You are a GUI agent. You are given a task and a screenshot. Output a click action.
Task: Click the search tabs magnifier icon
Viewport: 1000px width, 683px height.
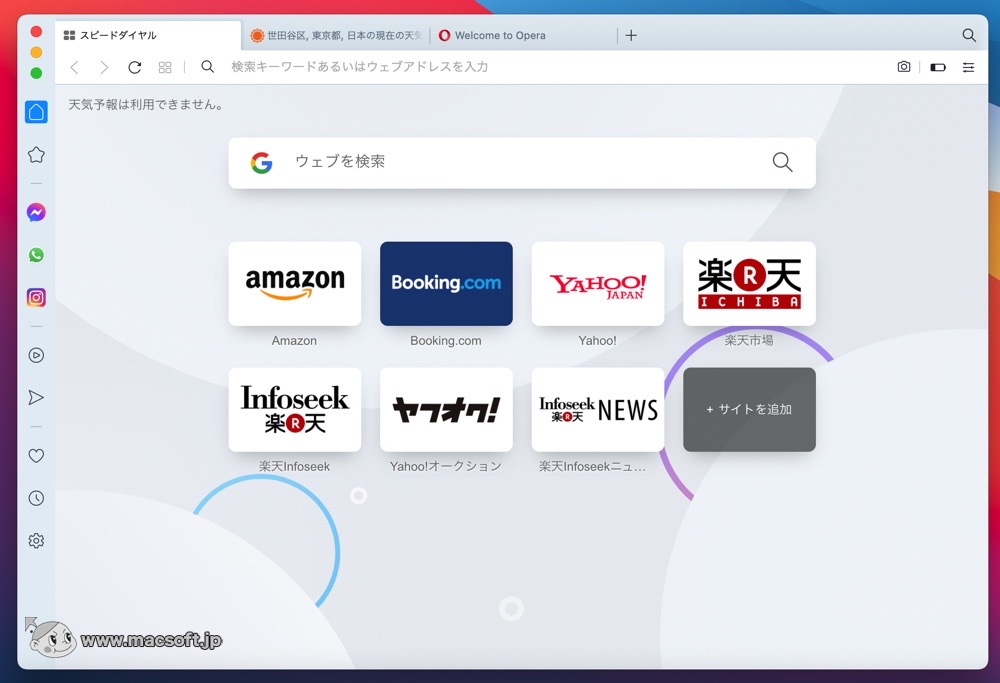click(x=969, y=35)
